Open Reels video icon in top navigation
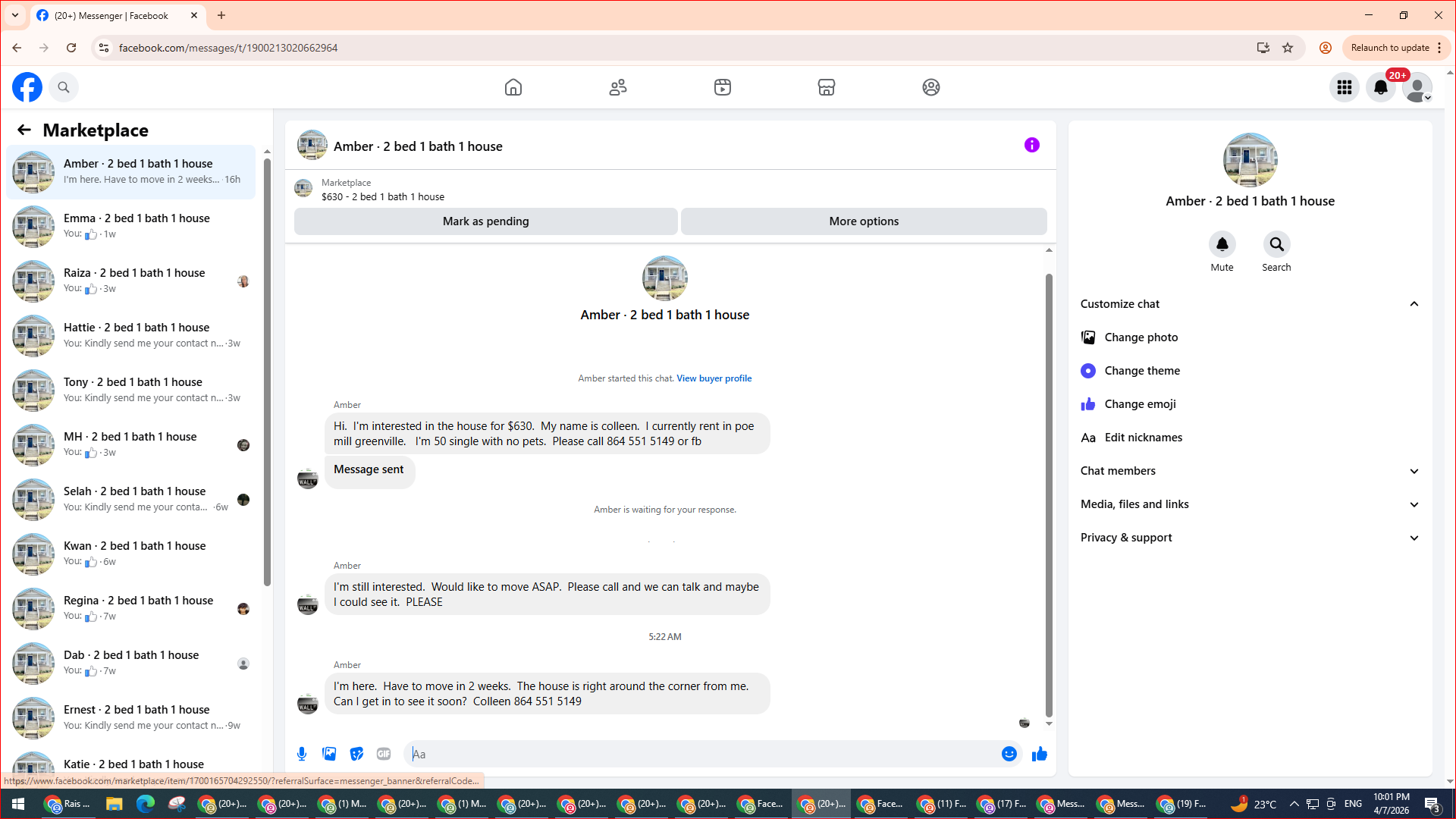Image resolution: width=1456 pixels, height=819 pixels. point(723,87)
